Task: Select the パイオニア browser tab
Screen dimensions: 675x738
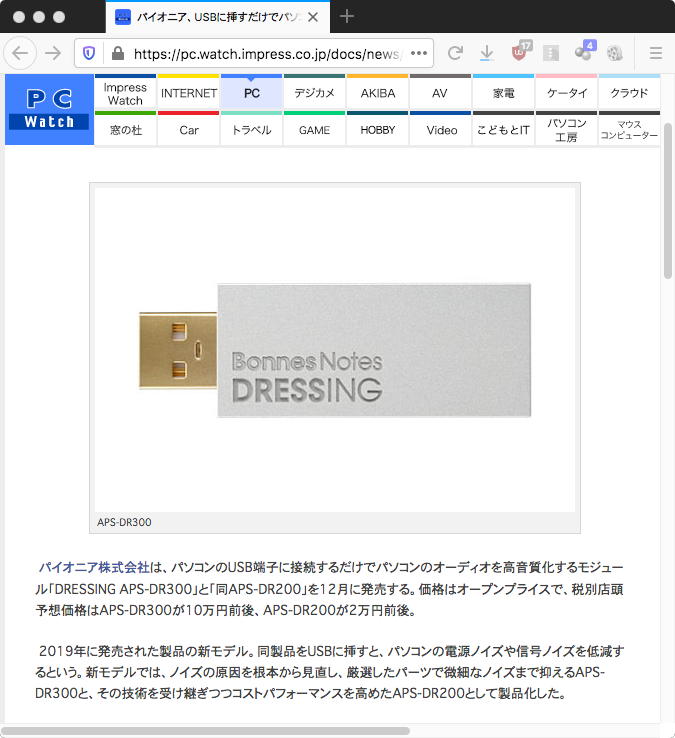Action: 218,17
